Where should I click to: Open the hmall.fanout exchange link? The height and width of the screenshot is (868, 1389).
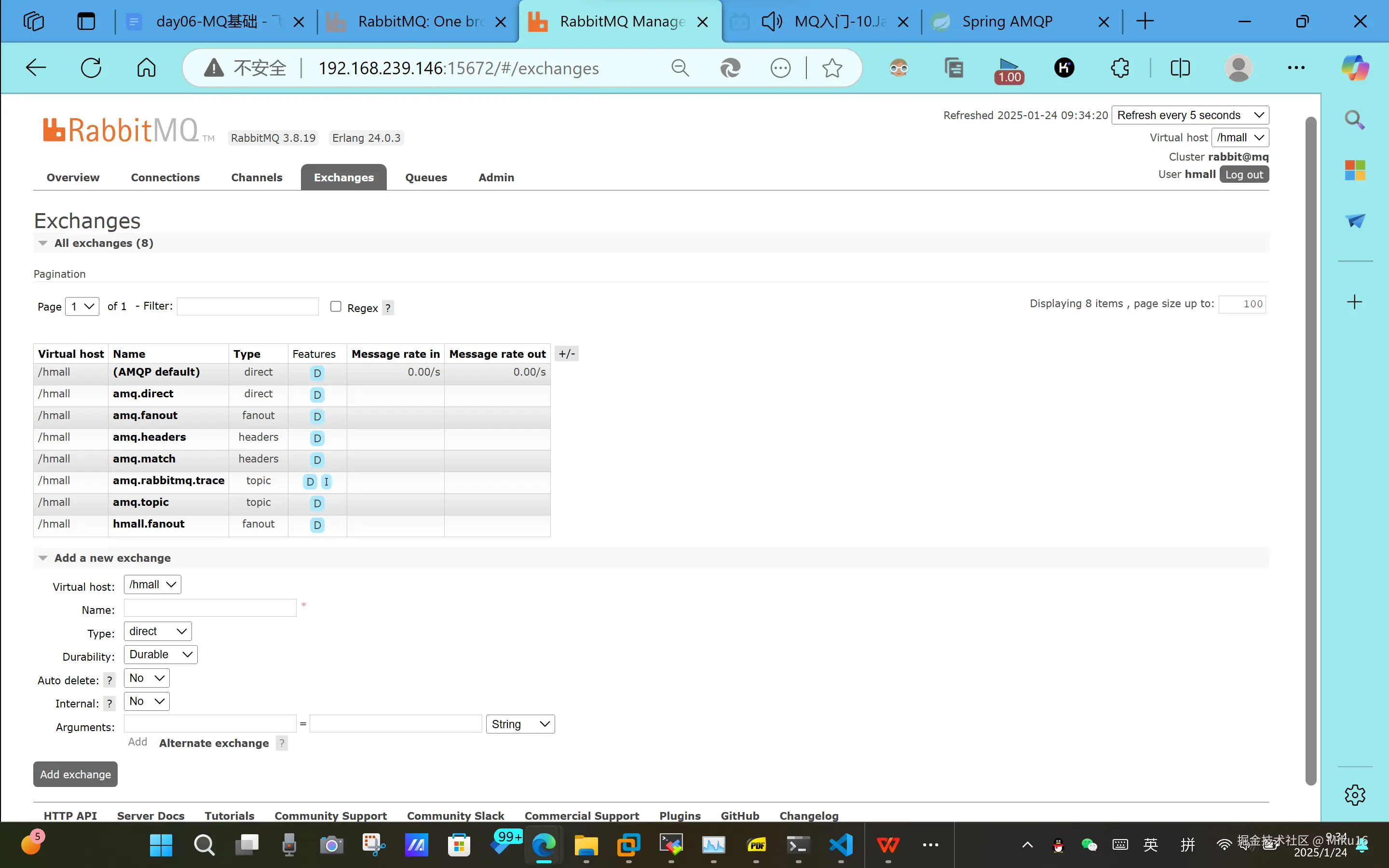pyautogui.click(x=149, y=524)
